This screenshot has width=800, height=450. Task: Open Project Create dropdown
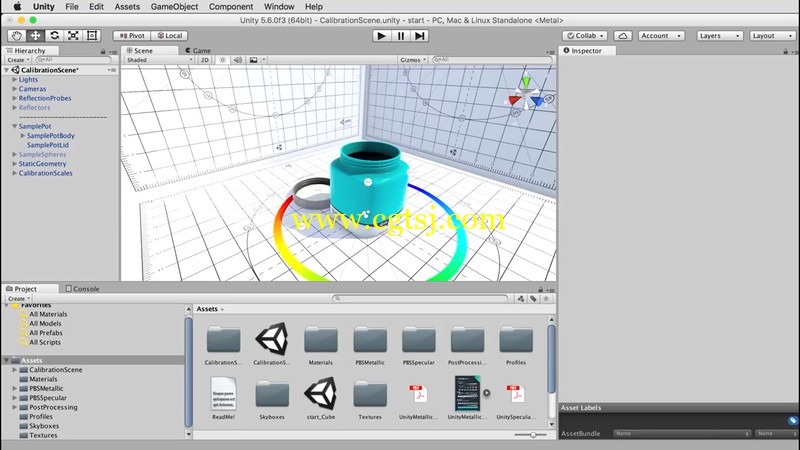pyautogui.click(x=19, y=298)
